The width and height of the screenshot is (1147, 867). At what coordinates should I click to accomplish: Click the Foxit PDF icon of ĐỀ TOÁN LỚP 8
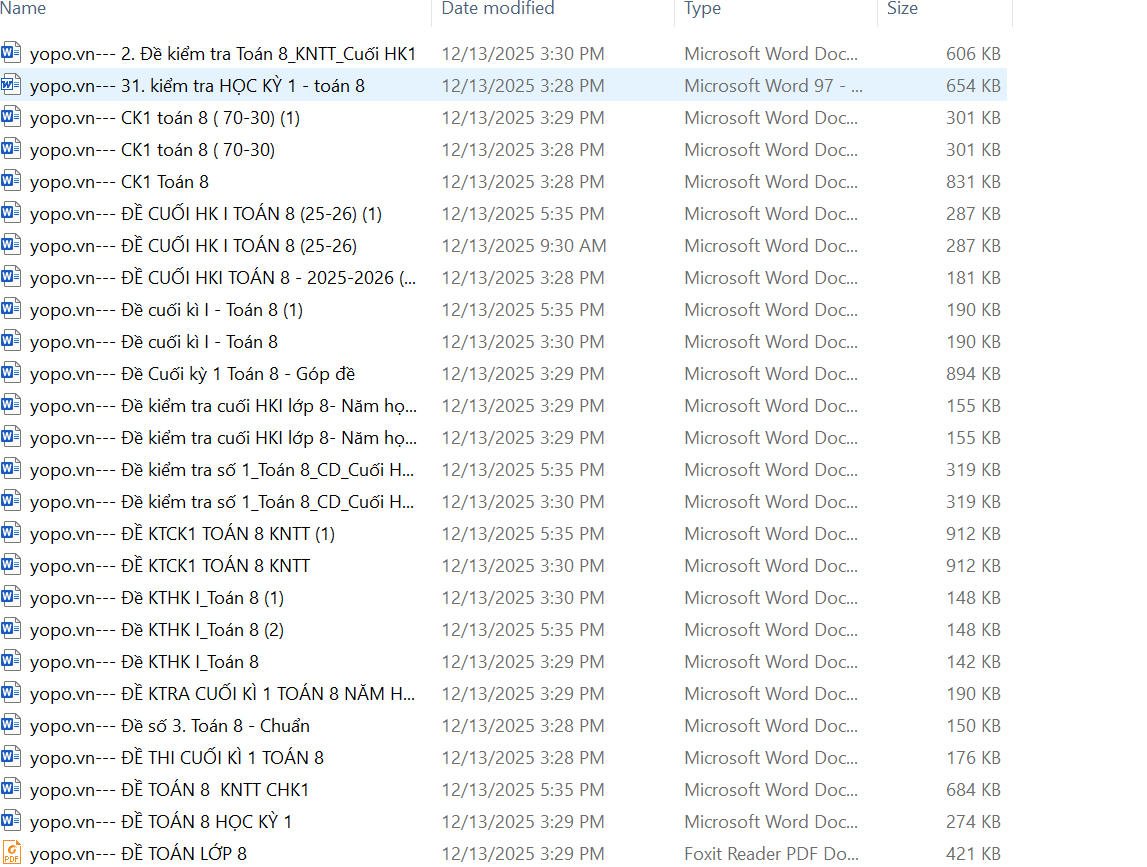tap(12, 853)
